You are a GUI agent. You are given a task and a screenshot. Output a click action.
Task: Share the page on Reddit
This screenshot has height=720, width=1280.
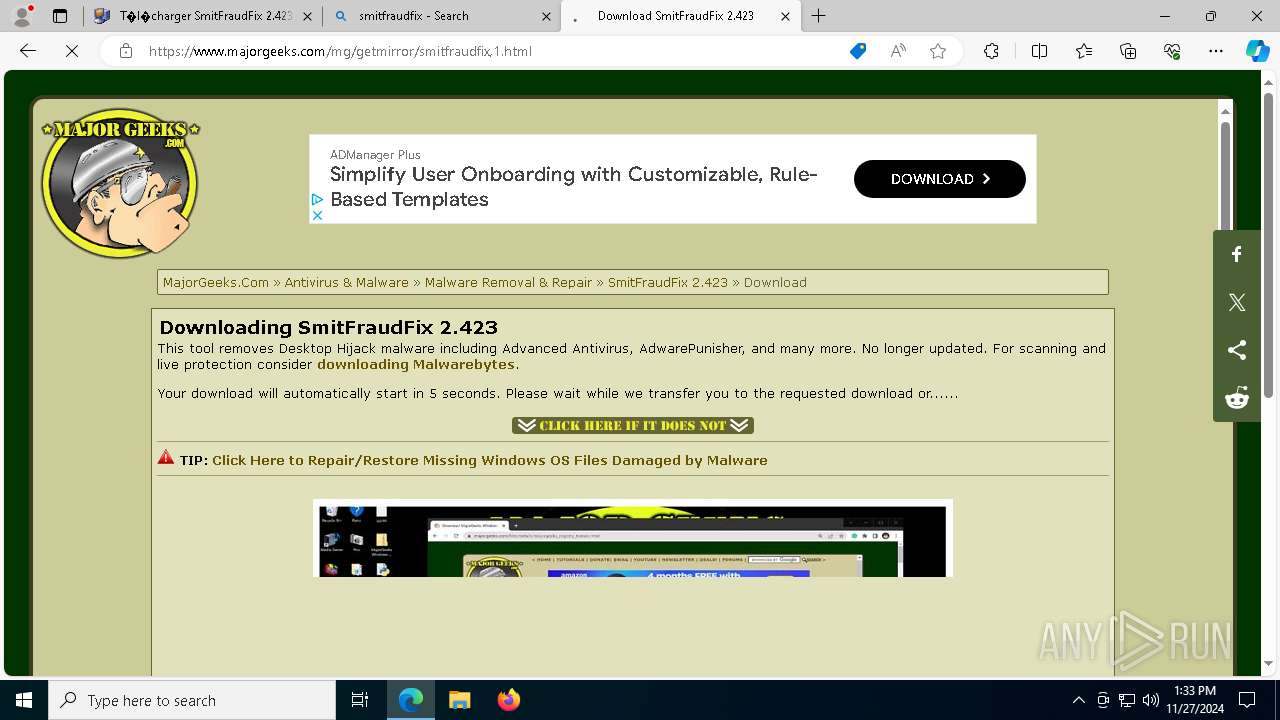coord(1237,398)
